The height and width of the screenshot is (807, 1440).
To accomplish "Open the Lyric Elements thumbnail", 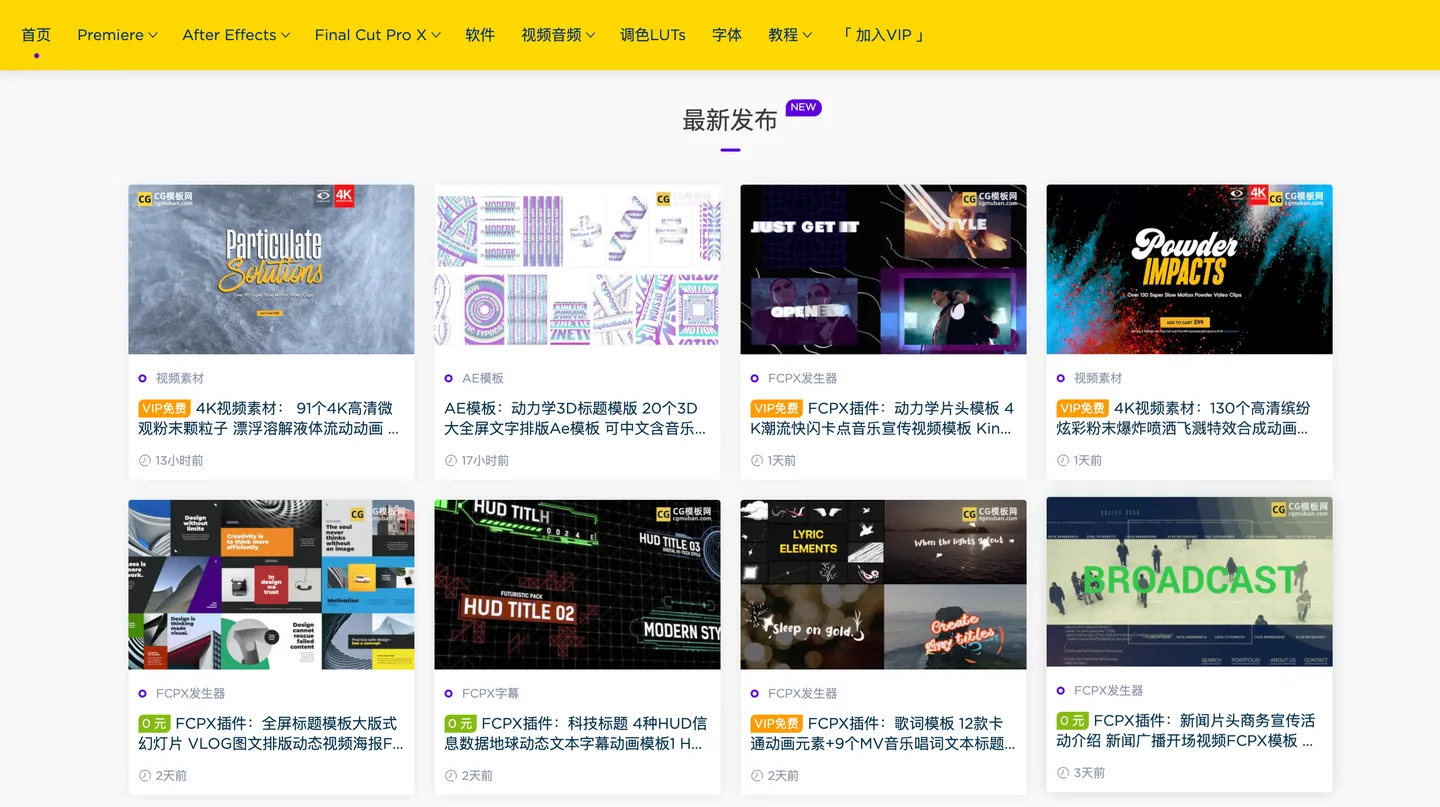I will click(x=883, y=585).
